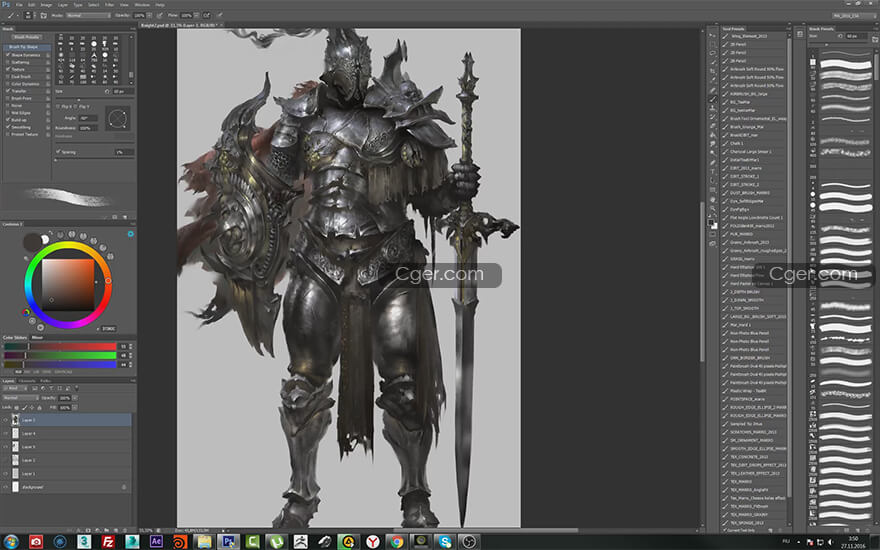Open After Effects from the taskbar
Screen dimensions: 880x550
click(156, 542)
